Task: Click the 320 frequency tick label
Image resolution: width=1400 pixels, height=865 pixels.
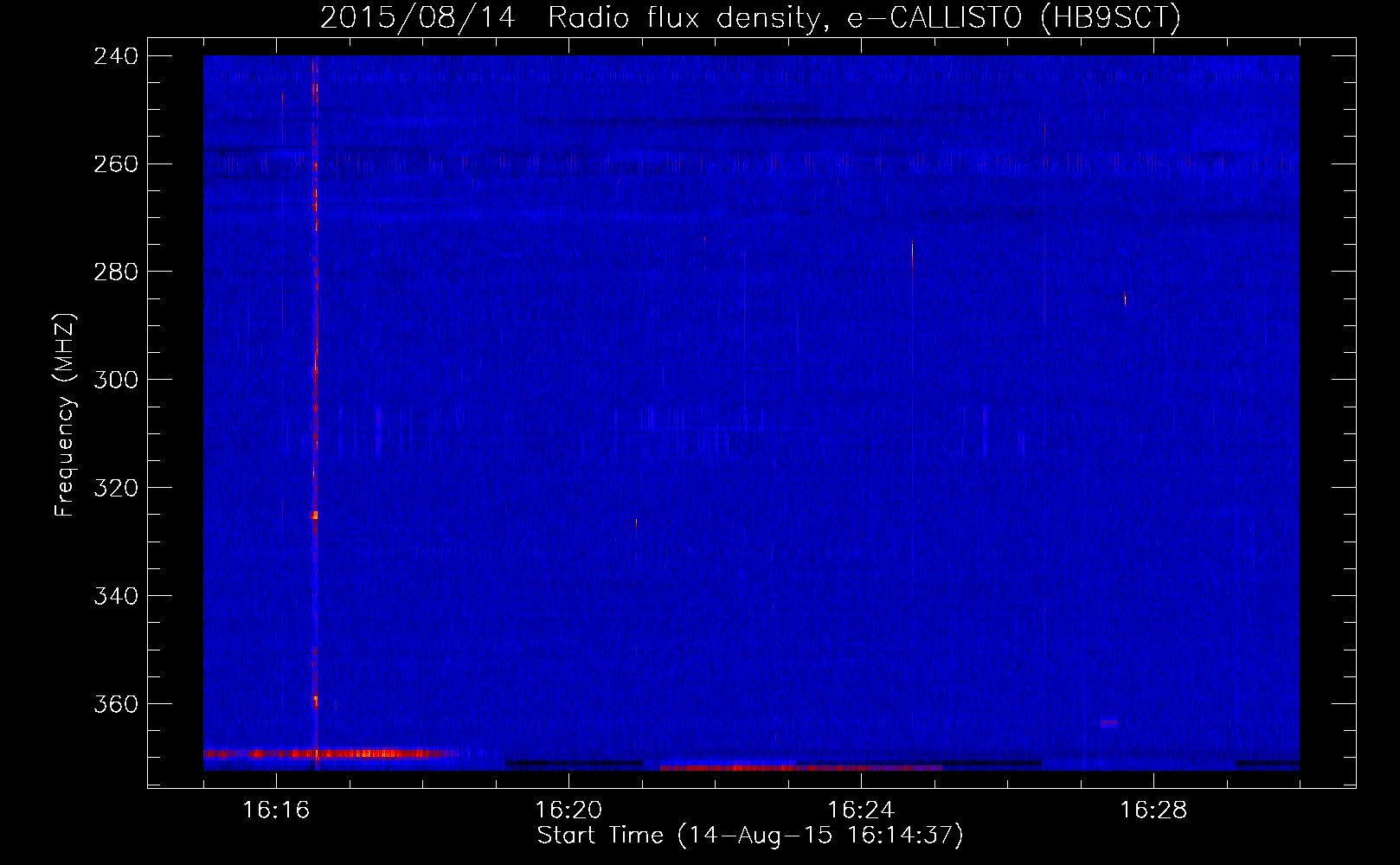Action: (x=116, y=489)
